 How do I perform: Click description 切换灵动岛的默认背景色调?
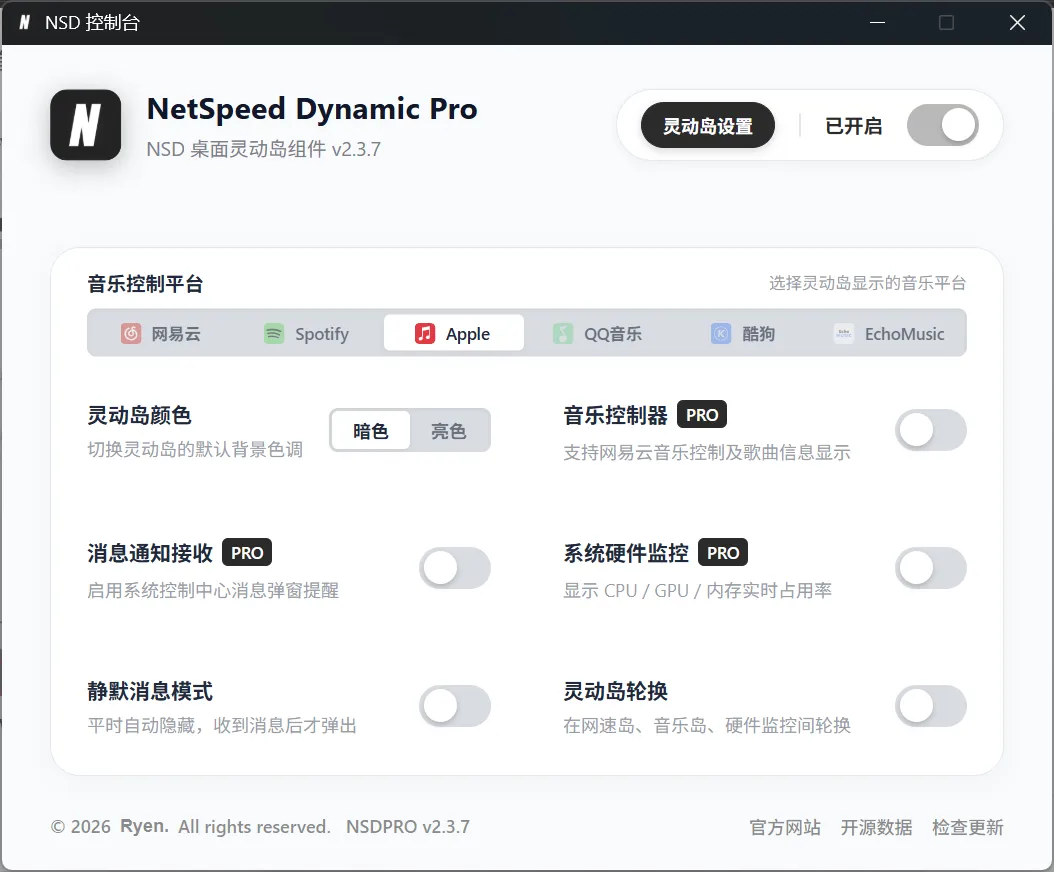(x=195, y=450)
